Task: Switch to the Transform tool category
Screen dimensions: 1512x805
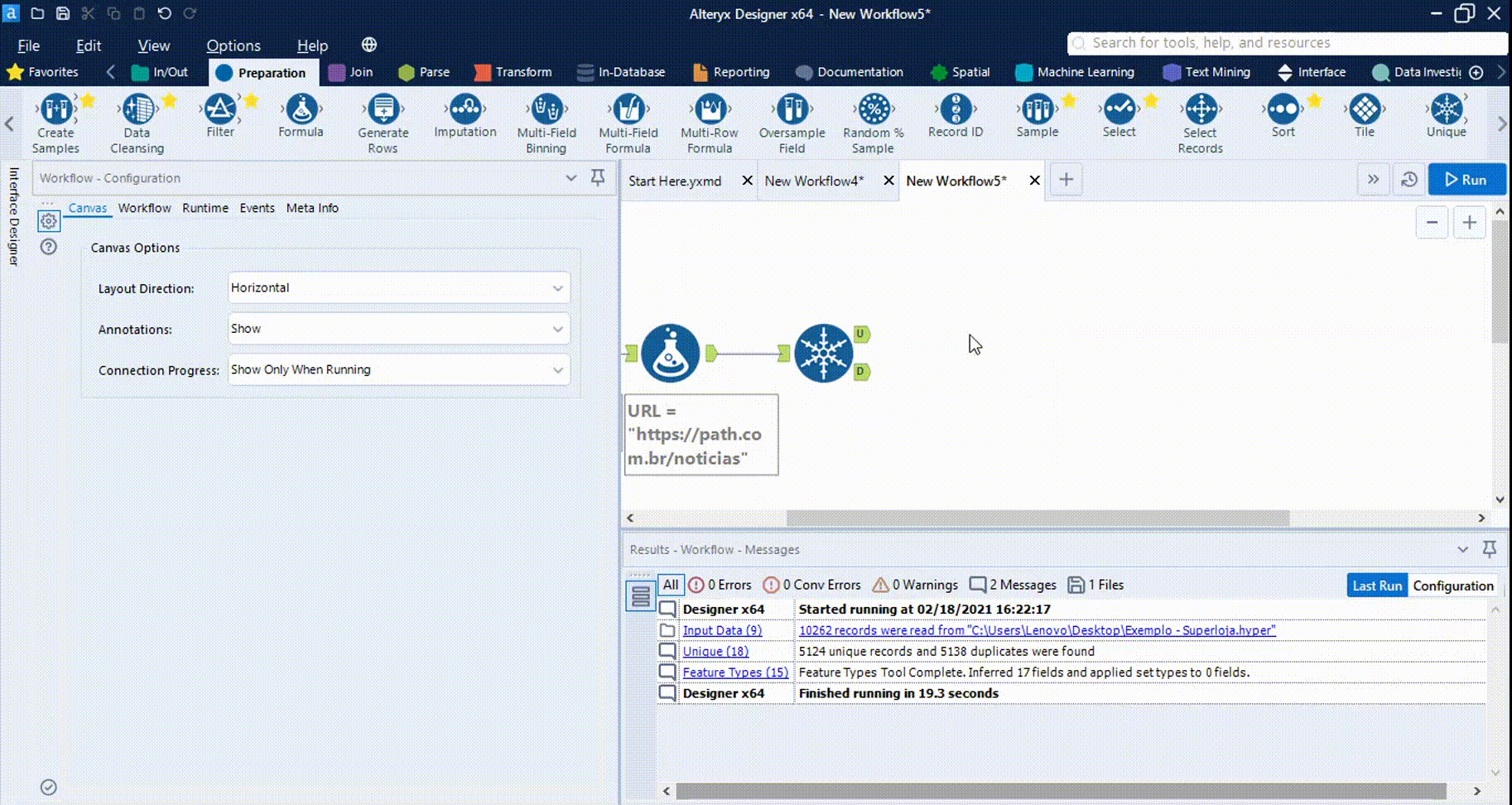Action: click(513, 72)
